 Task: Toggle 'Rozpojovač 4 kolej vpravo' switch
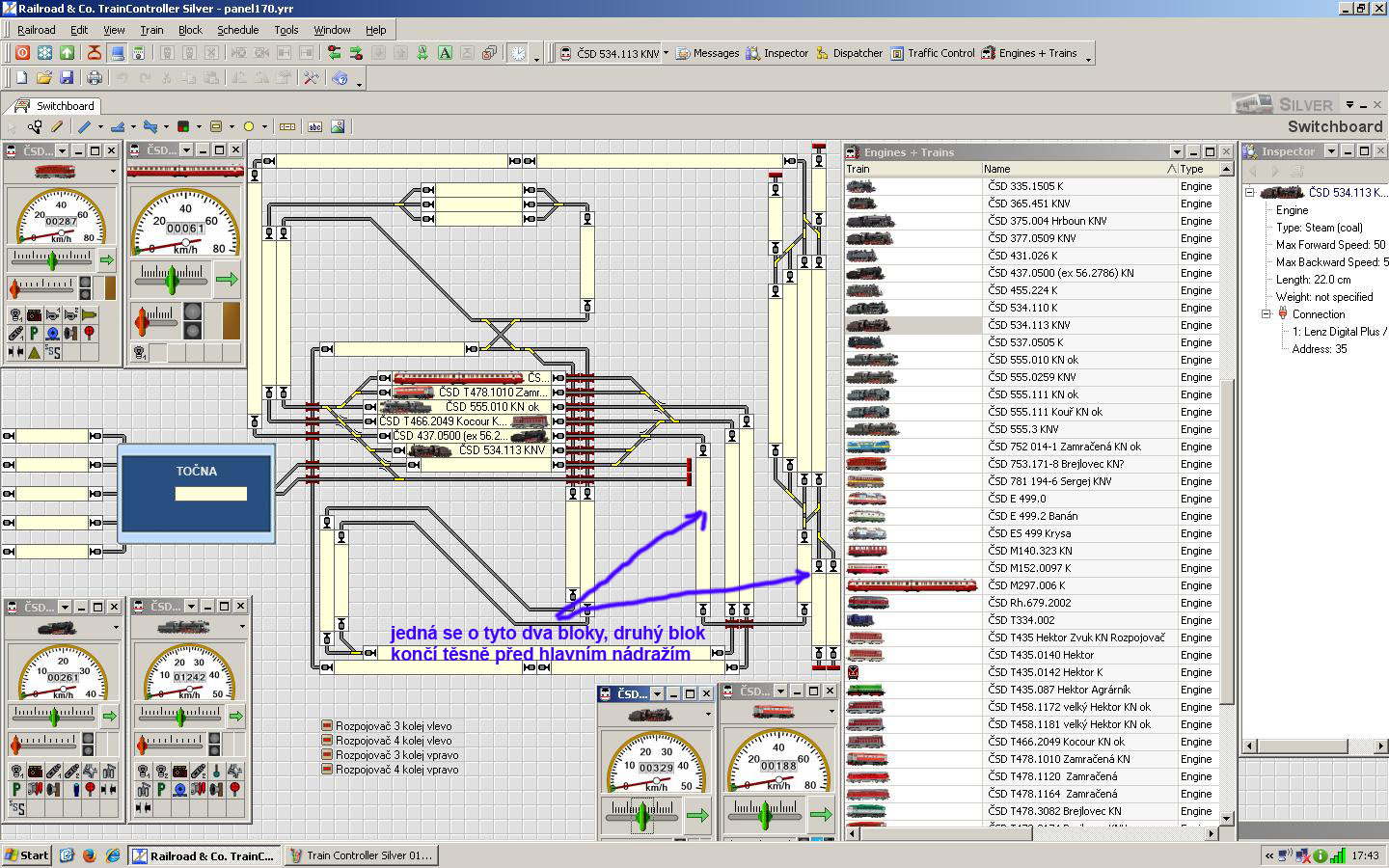click(x=327, y=770)
